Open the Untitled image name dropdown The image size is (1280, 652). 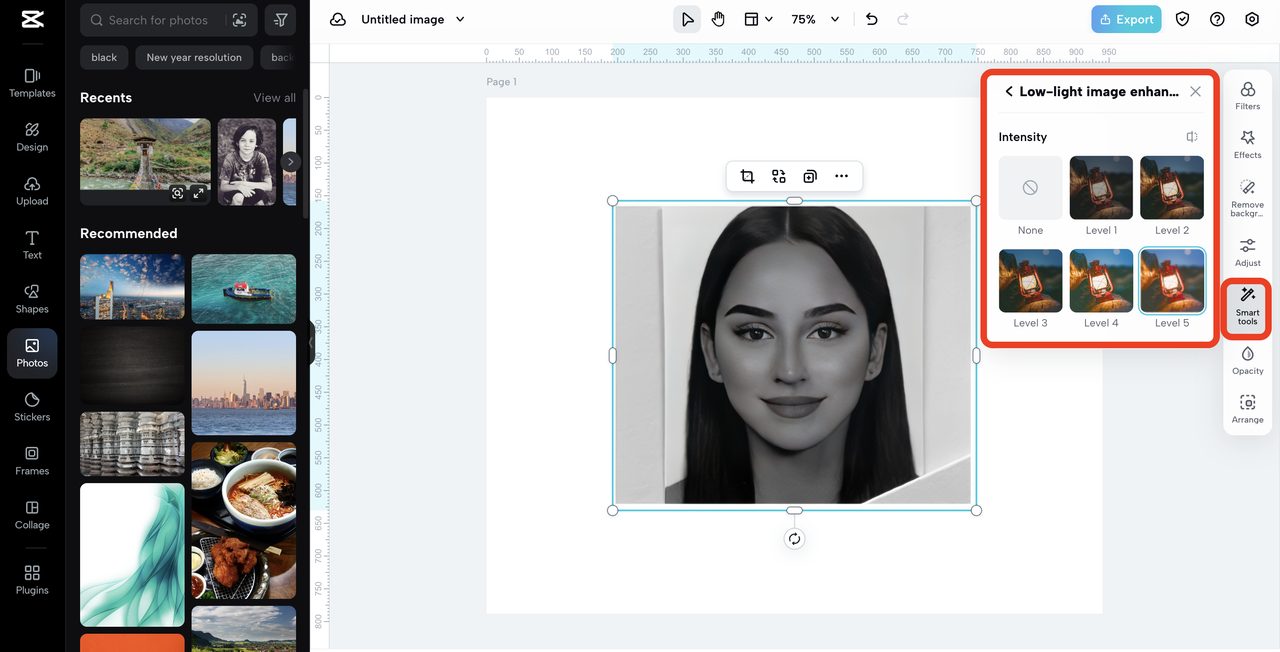click(413, 19)
